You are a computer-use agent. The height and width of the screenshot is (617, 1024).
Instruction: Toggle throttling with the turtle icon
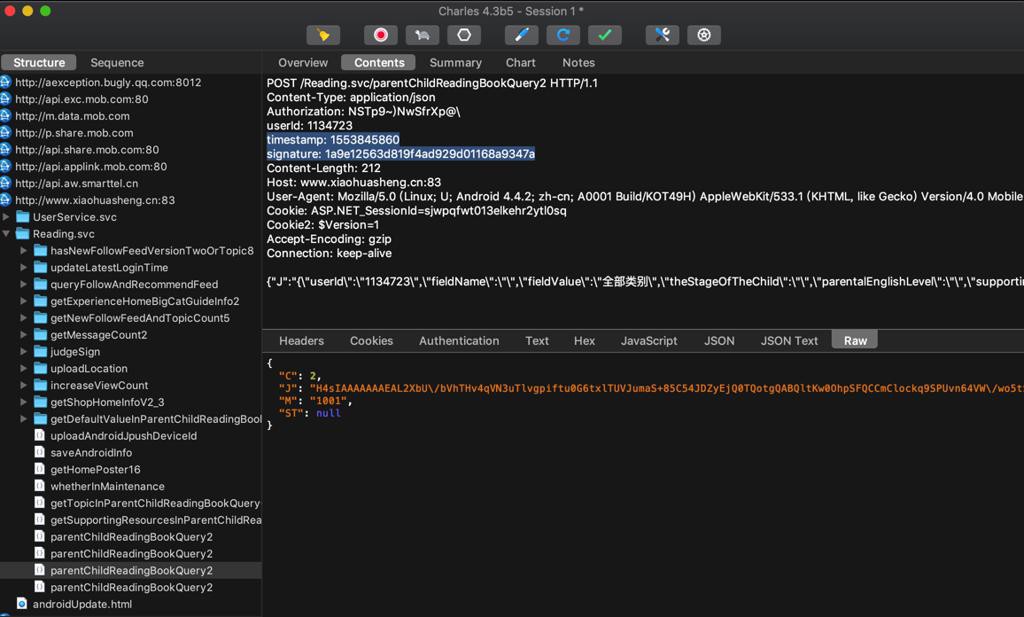pyautogui.click(x=422, y=35)
